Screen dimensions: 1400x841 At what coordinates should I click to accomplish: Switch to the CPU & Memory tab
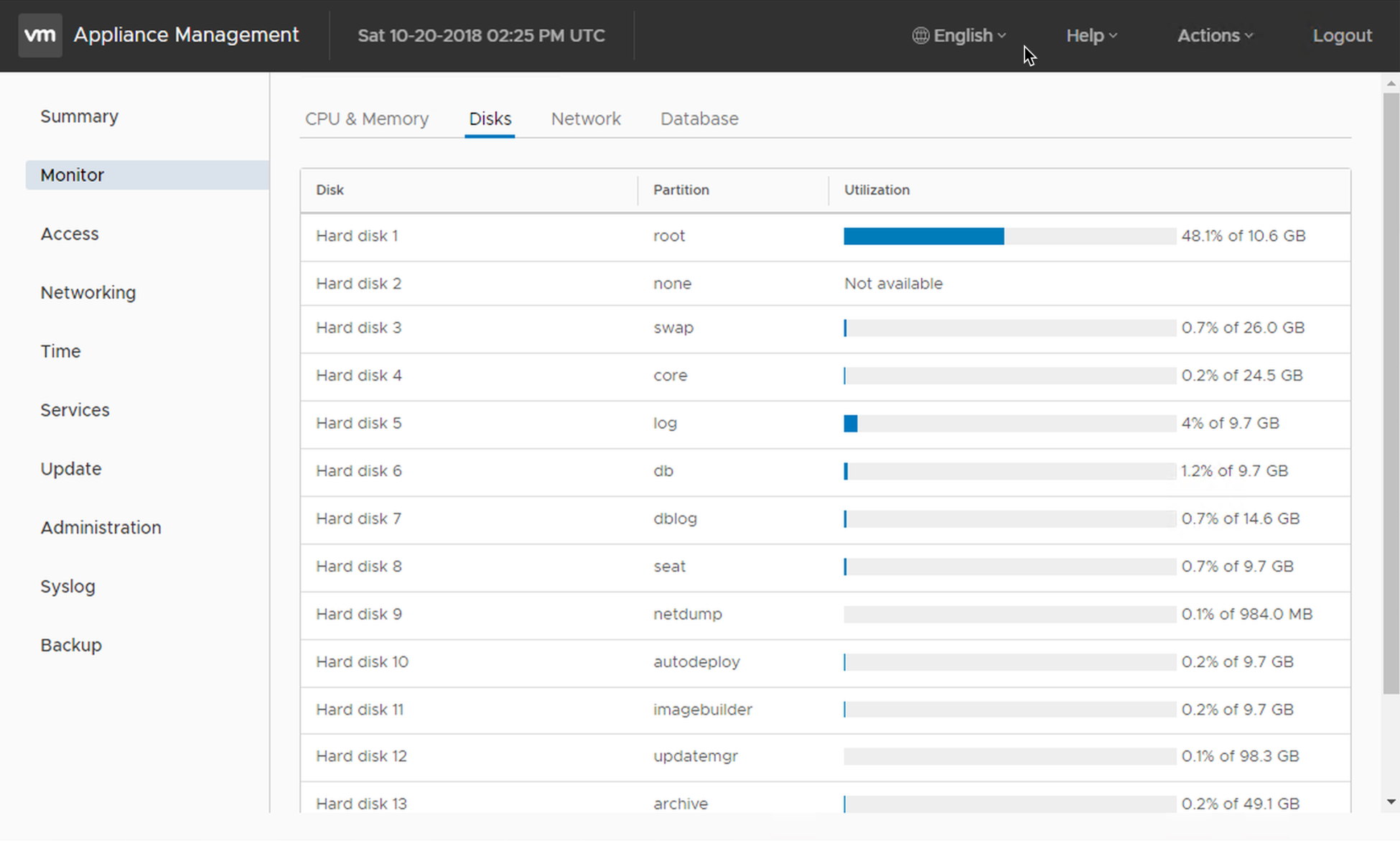tap(367, 119)
